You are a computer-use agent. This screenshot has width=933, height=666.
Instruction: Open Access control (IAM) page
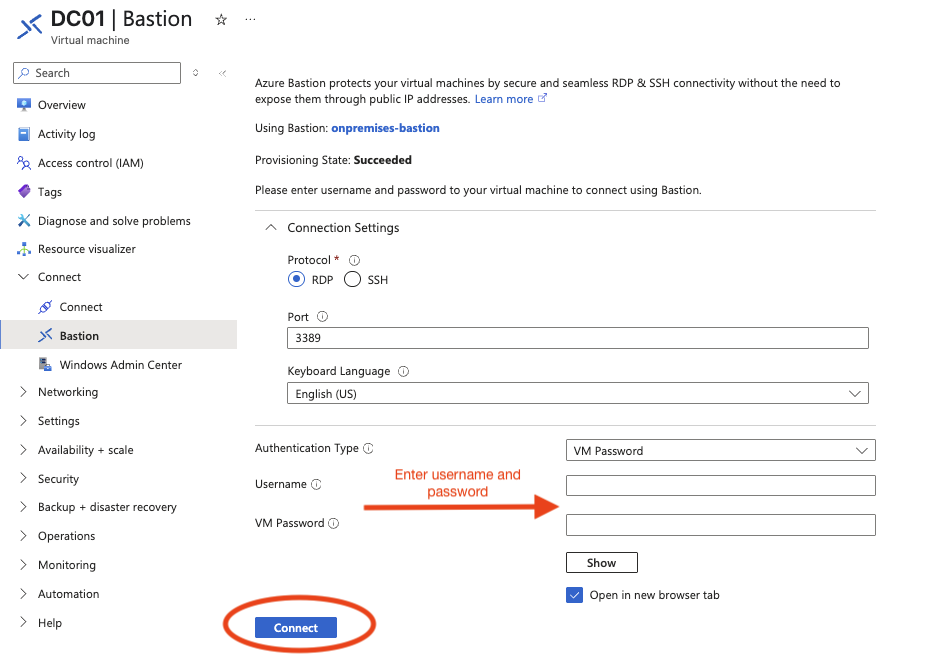click(90, 163)
